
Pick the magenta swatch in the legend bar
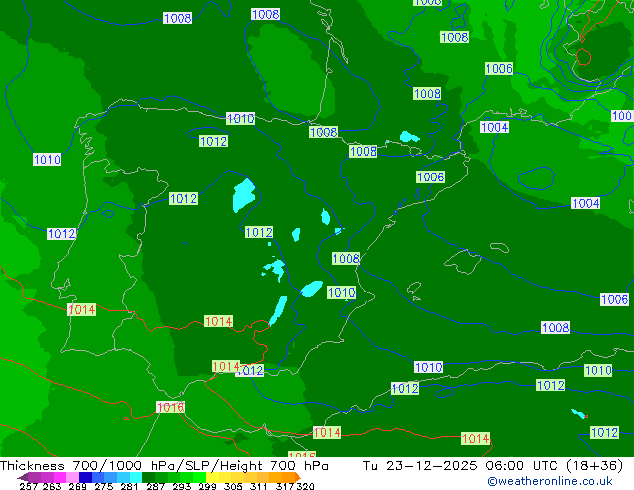[x=59, y=477]
